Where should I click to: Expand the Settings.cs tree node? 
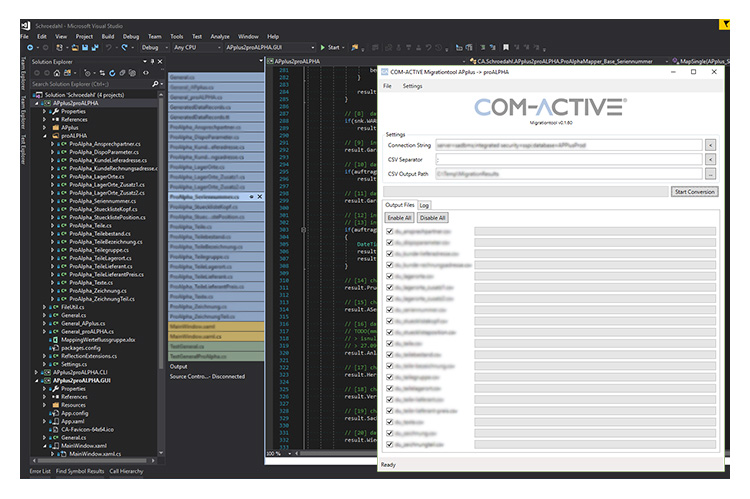[44, 364]
